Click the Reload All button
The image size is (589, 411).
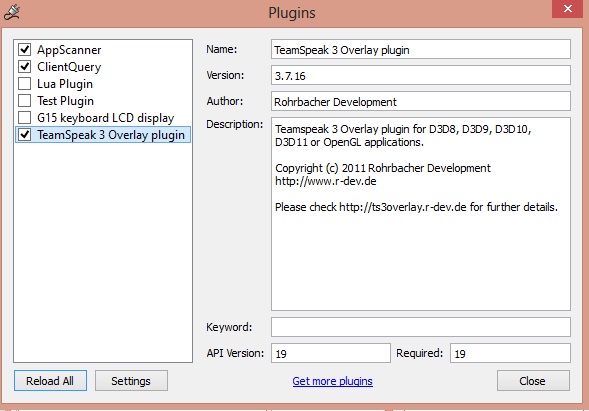(50, 381)
